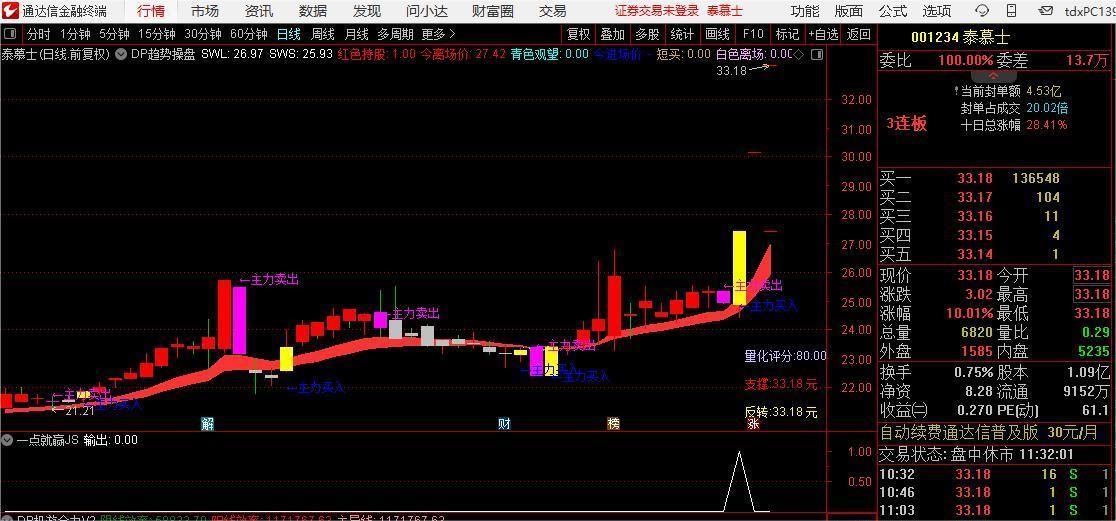Click the 11:03 trade tick row
Viewport: 1116px width, 521px height.
click(x=996, y=510)
